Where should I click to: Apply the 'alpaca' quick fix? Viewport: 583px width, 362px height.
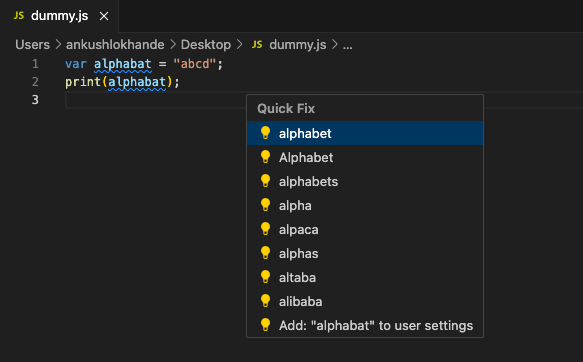[365, 229]
